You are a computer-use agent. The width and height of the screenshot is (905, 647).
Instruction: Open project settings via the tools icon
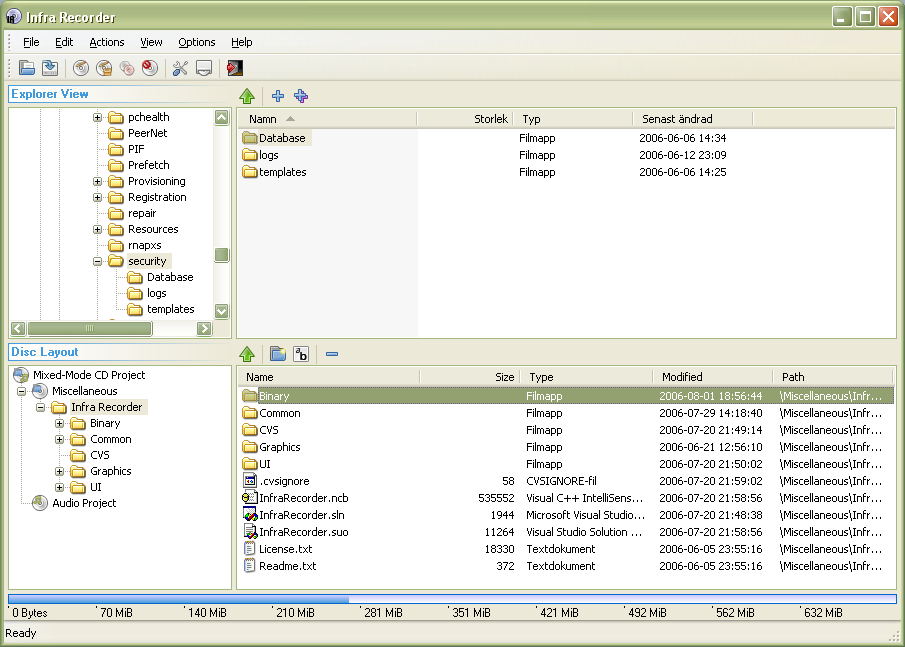pyautogui.click(x=181, y=67)
